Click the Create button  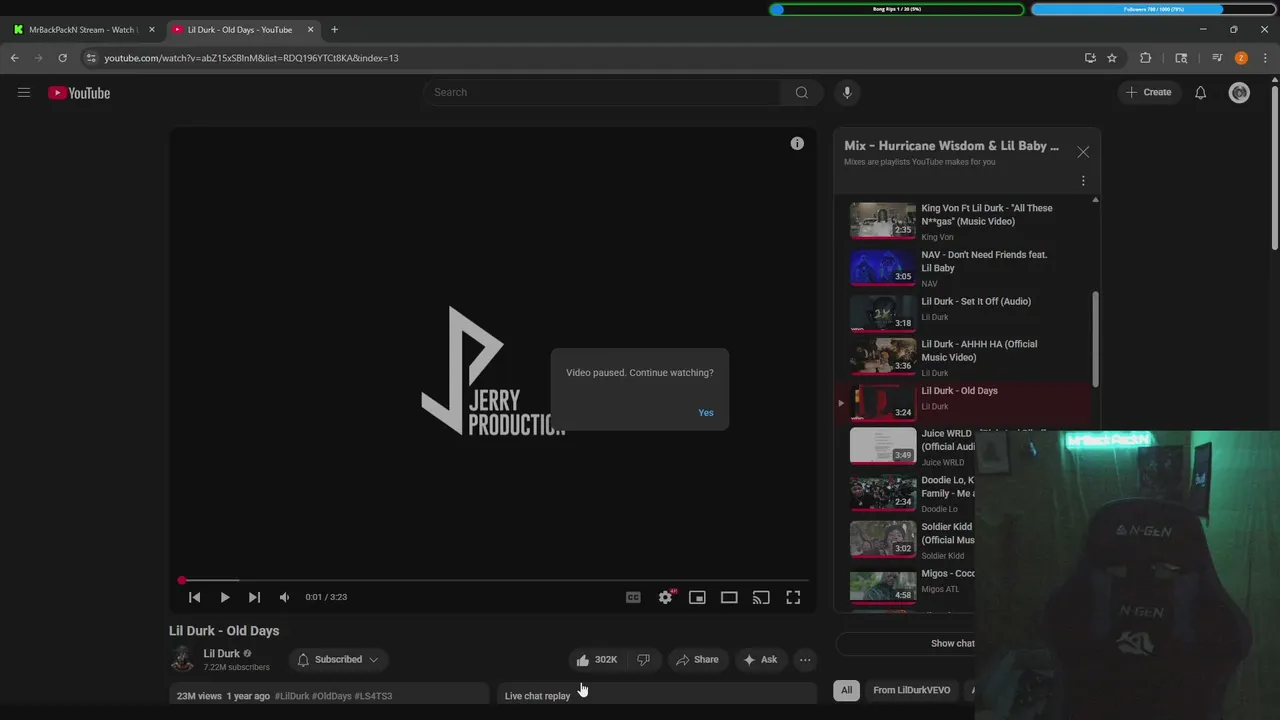(x=1148, y=92)
